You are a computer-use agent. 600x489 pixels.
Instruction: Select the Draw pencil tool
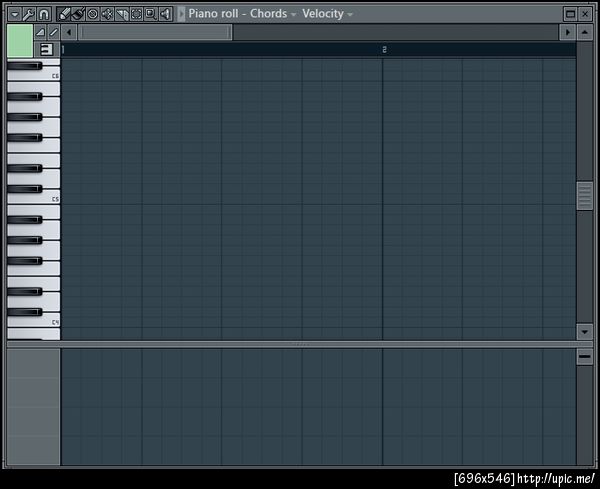tap(64, 15)
